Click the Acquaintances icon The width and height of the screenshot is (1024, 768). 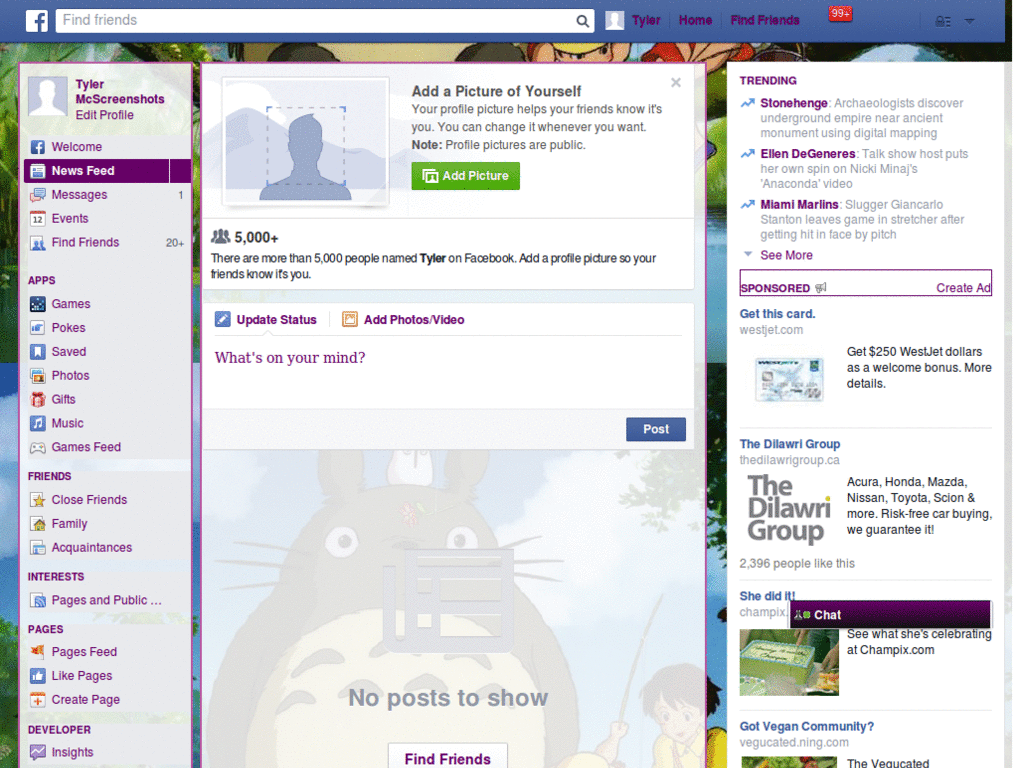(38, 548)
